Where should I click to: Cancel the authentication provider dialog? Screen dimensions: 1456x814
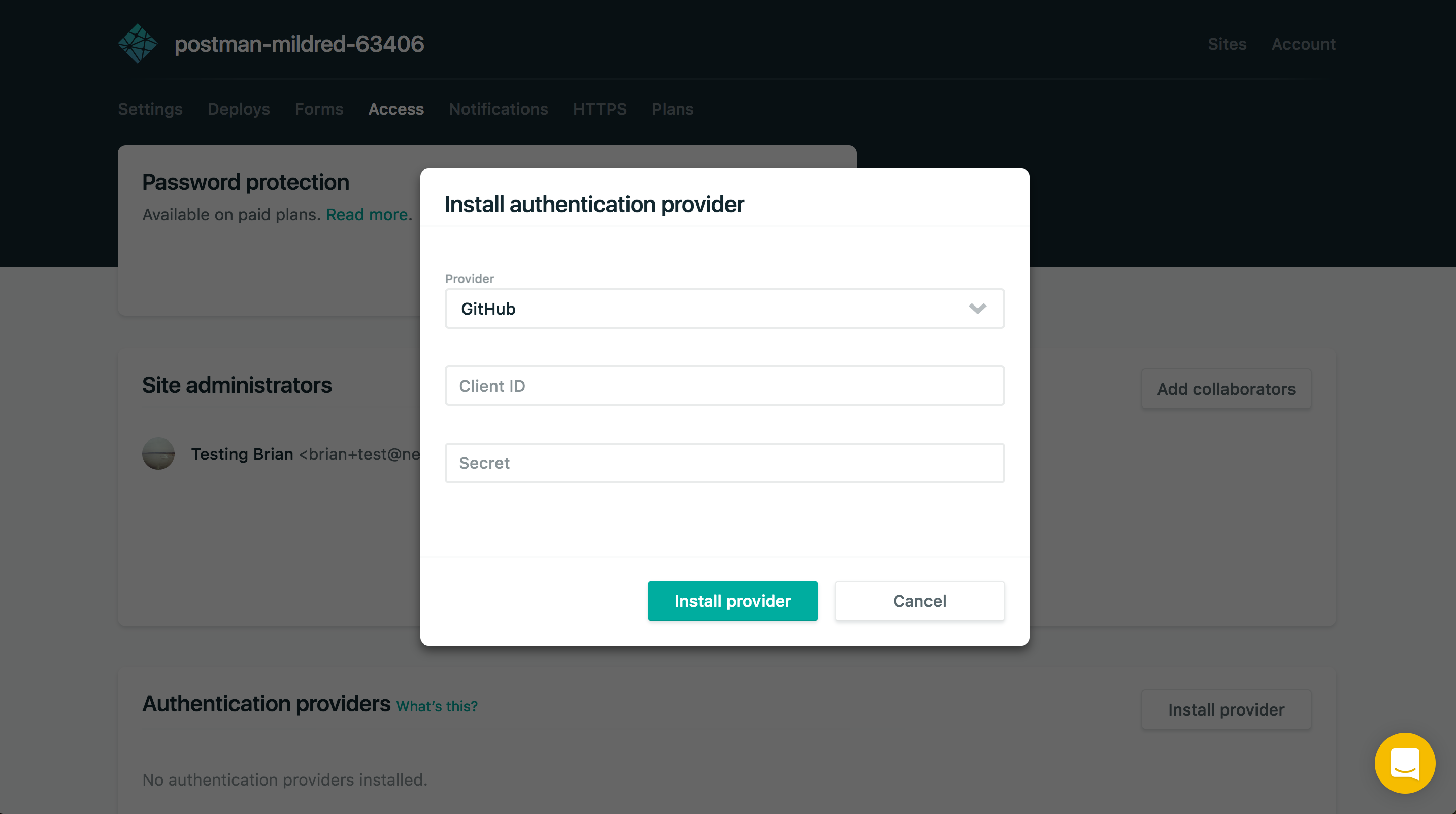919,600
